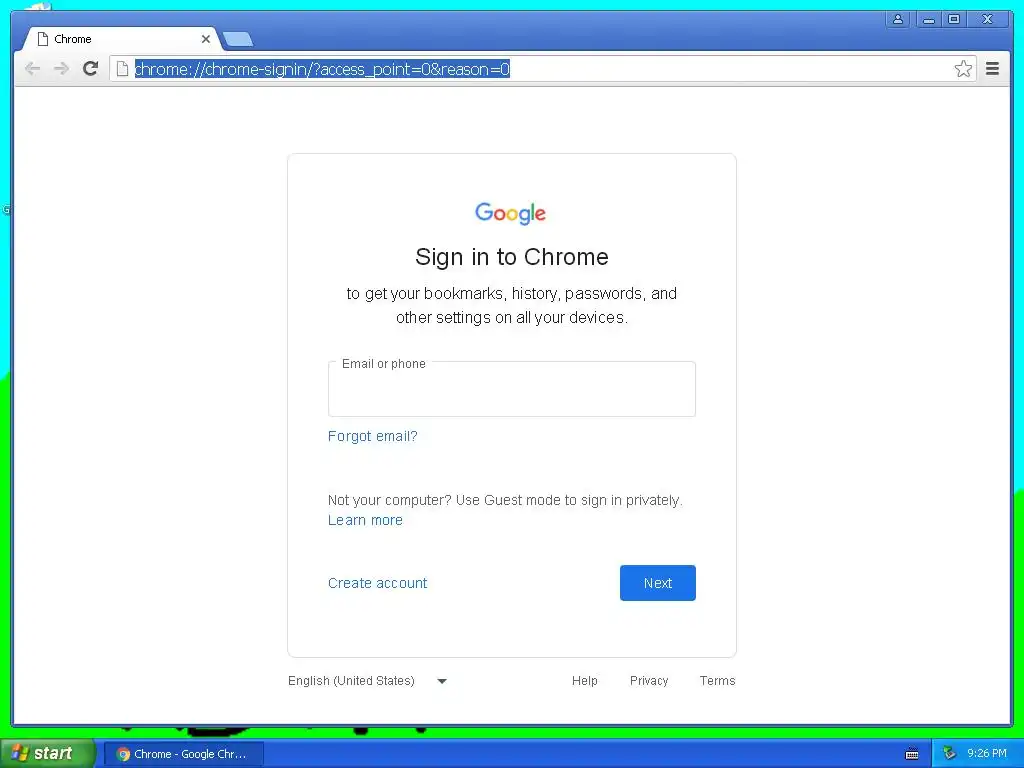The height and width of the screenshot is (768, 1024).
Task: Click the Google logo
Action: tap(511, 213)
